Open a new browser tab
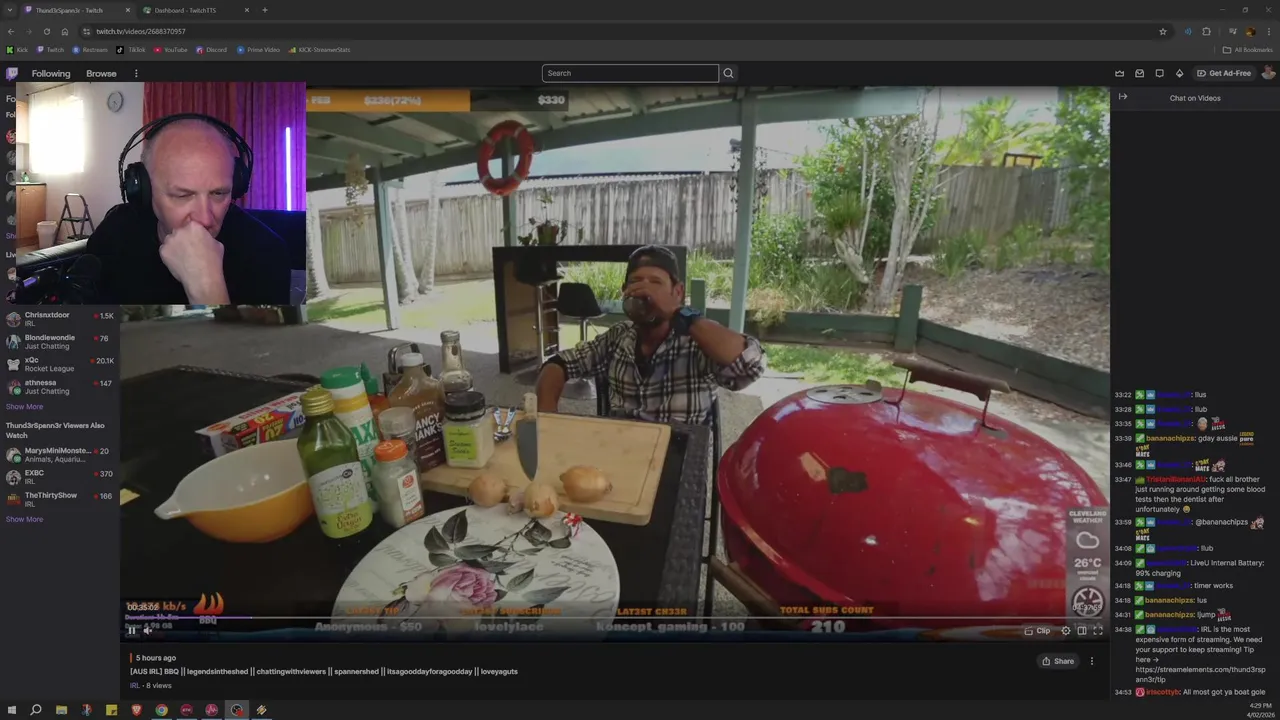The image size is (1280, 720). [x=265, y=10]
